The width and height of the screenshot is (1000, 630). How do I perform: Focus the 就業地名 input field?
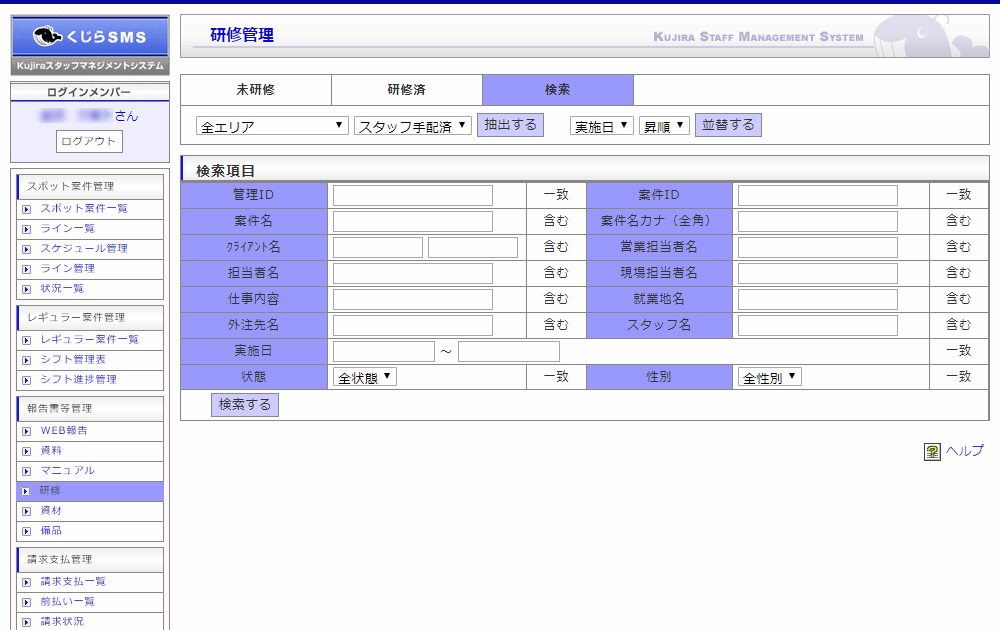pyautogui.click(x=818, y=300)
